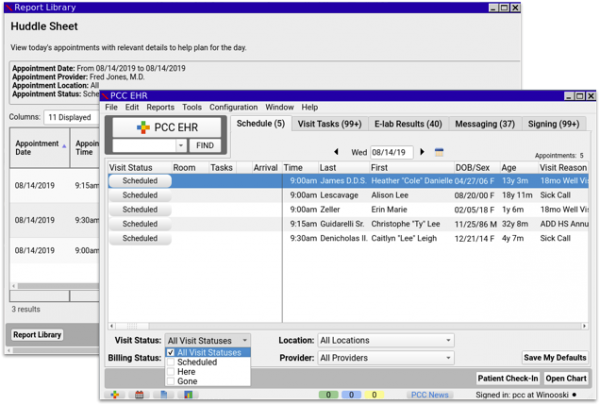Viewport: 600px width, 405px height.
Task: Open the chart report icon in status bar
Action: point(188,395)
